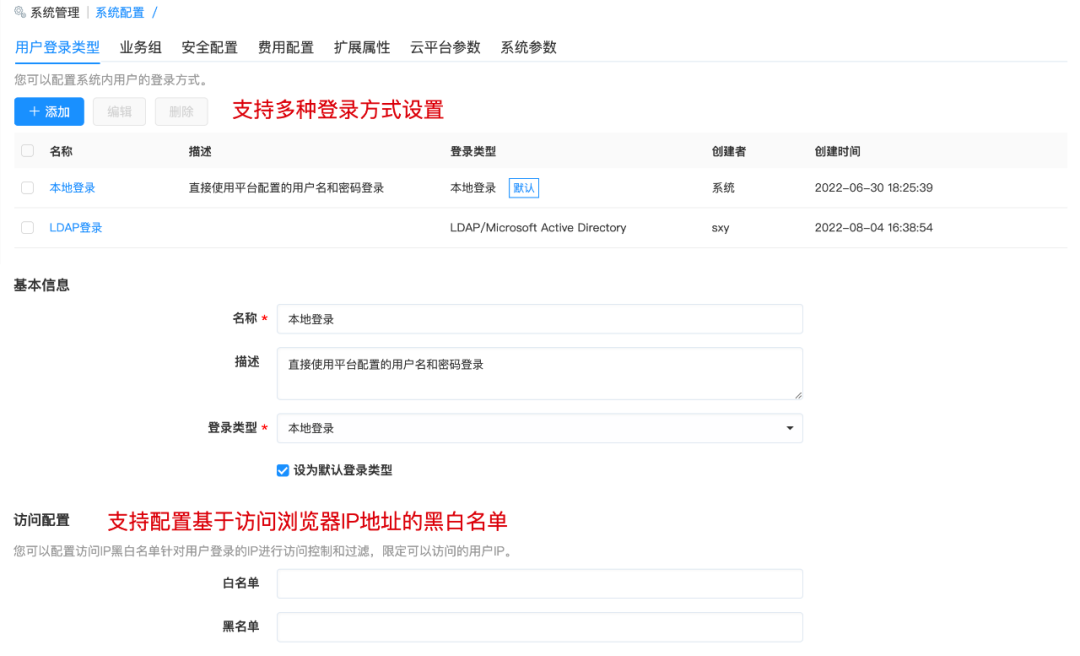The height and width of the screenshot is (656, 1080).
Task: Click the LDAP/Microsoft Active Directory cell
Action: [x=538, y=227]
